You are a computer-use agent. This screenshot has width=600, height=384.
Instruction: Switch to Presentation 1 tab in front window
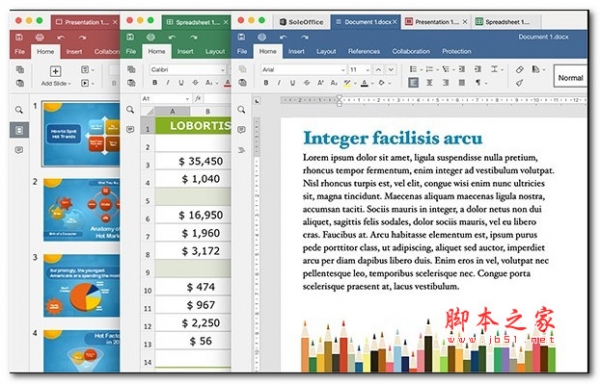(x=435, y=22)
